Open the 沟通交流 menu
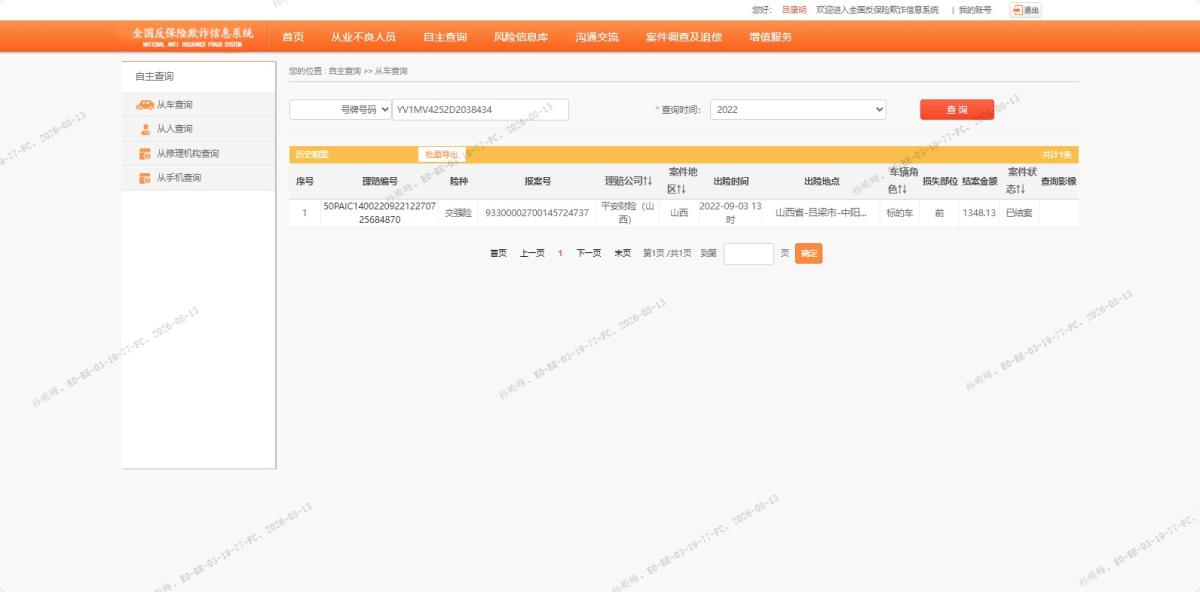This screenshot has height=592, width=1200. point(597,37)
